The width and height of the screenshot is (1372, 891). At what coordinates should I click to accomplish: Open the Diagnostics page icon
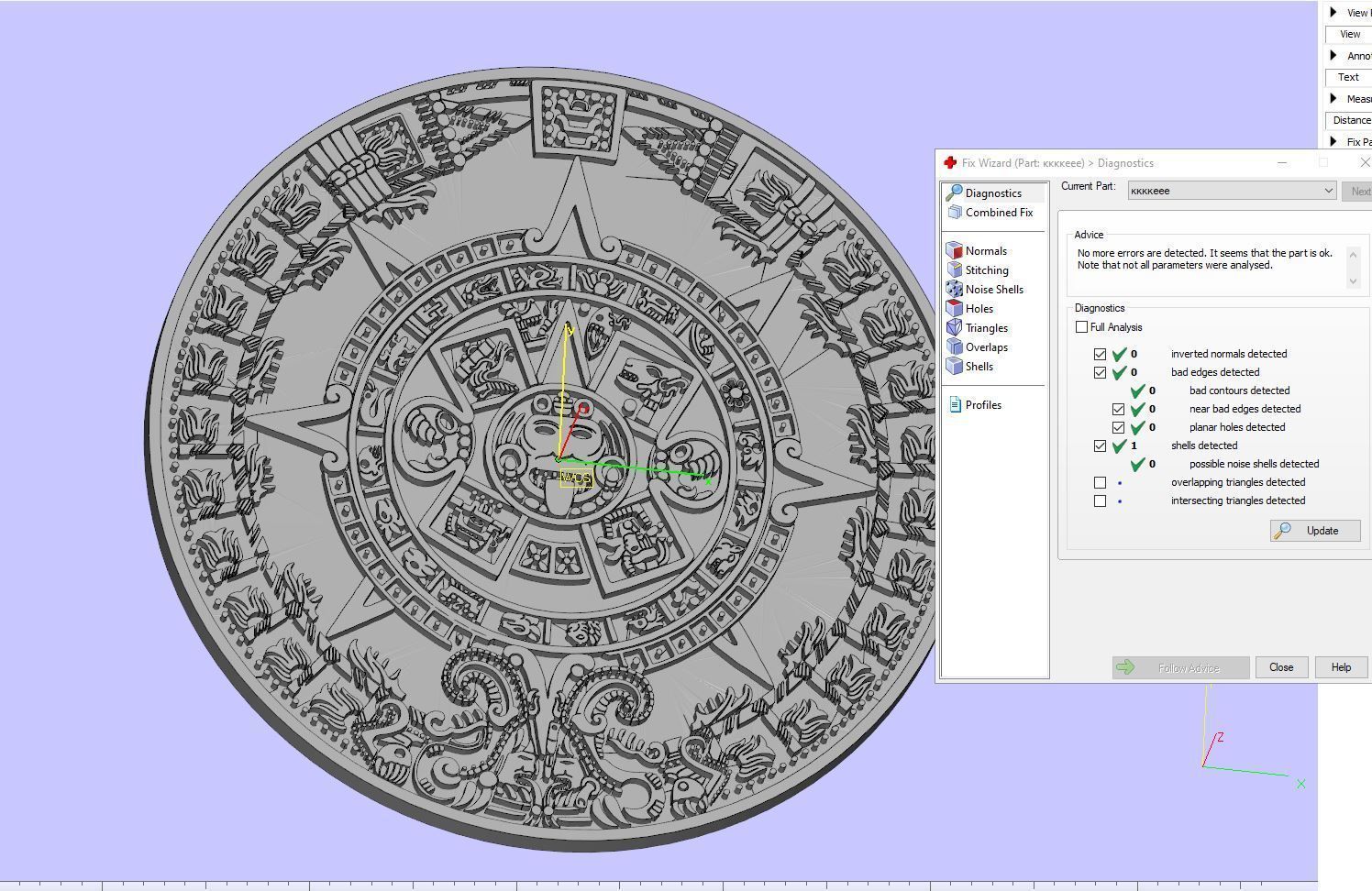[954, 192]
